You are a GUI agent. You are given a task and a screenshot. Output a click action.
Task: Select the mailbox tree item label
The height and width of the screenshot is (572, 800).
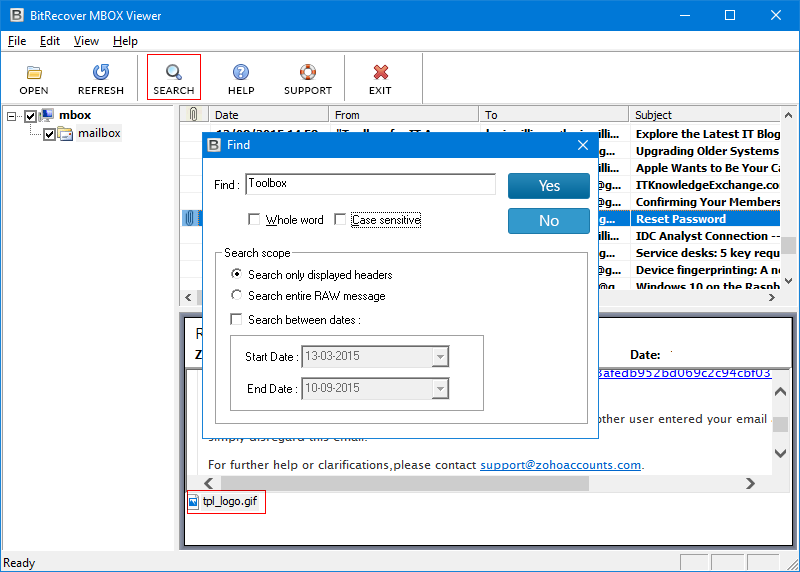[x=99, y=133]
